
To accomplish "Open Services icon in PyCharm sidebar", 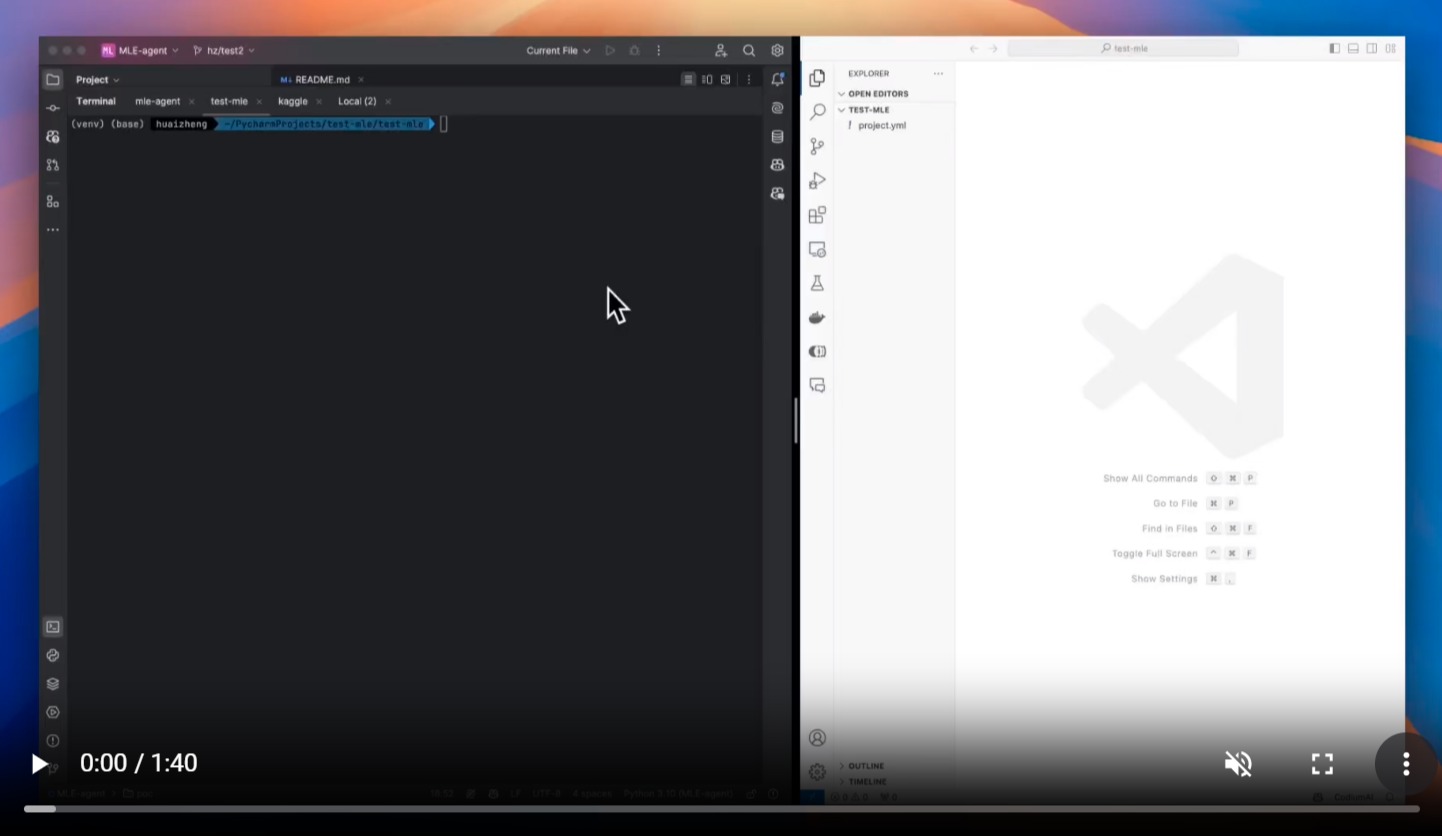I will tap(53, 712).
